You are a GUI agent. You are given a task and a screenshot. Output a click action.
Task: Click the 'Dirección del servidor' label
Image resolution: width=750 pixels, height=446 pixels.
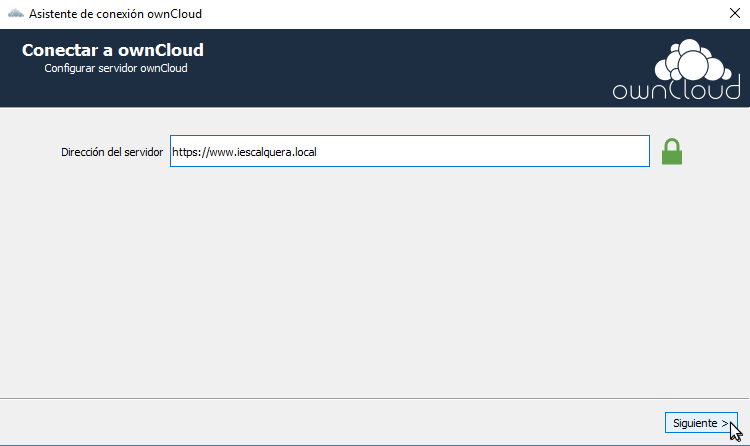point(112,152)
